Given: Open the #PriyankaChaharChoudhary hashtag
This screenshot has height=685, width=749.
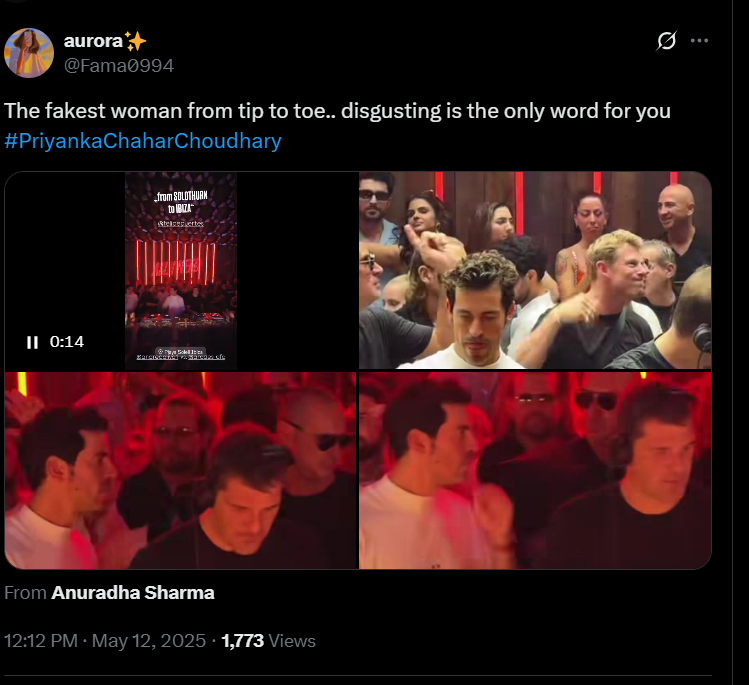Looking at the screenshot, I should 143,141.
